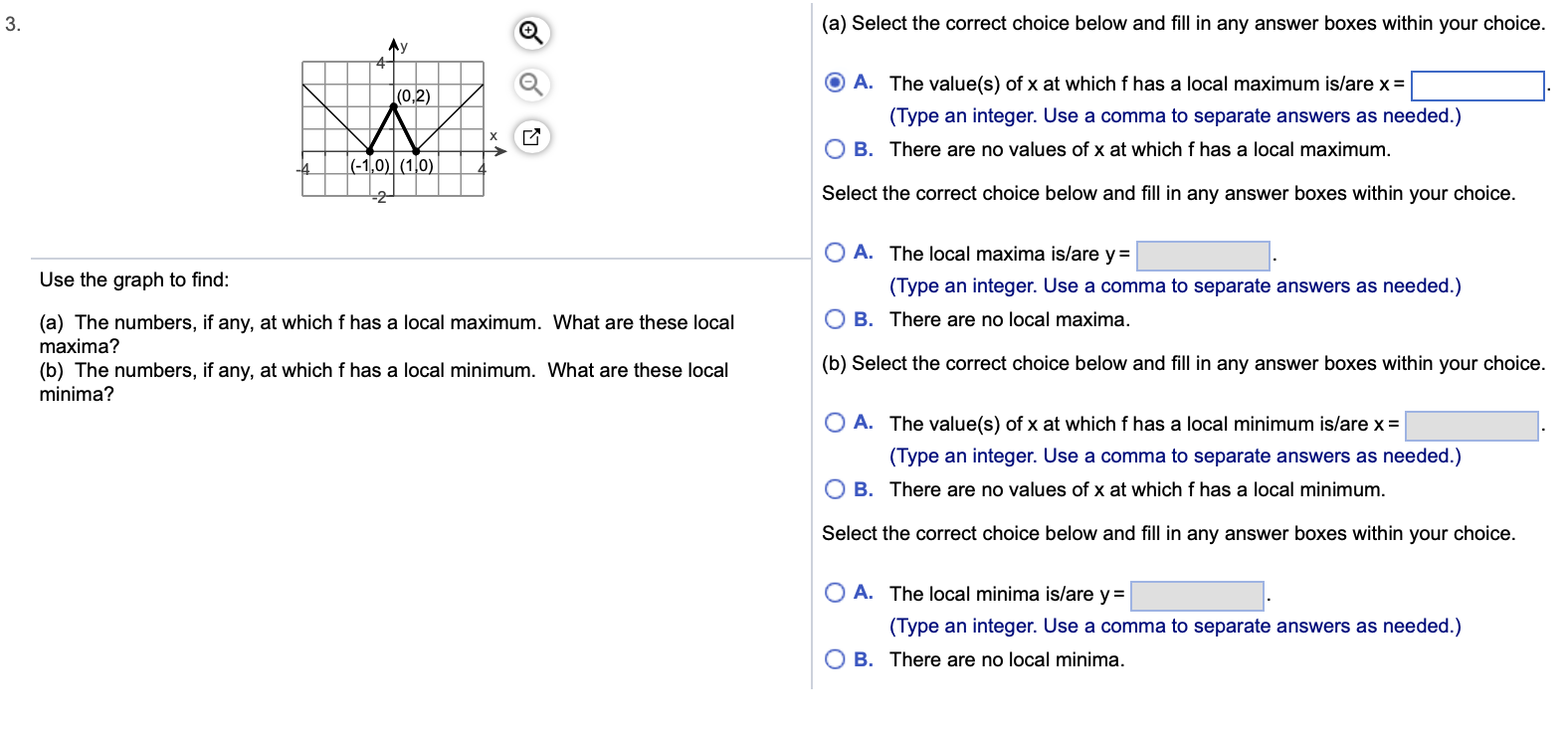Select choice A for the local minima y-value
1568x730 pixels.
coord(834,593)
